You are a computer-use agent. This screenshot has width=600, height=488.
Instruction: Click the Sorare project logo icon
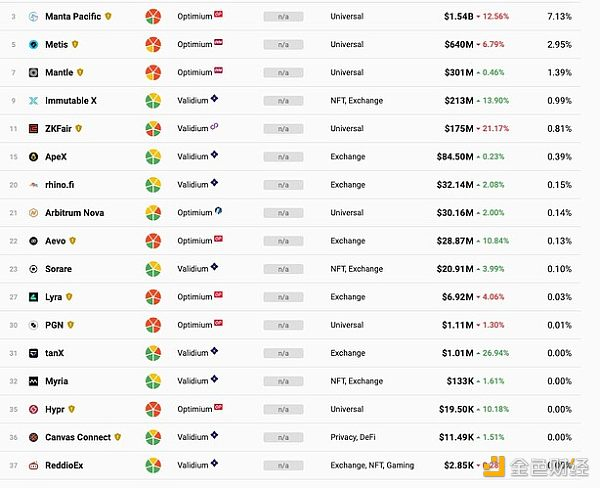35,269
